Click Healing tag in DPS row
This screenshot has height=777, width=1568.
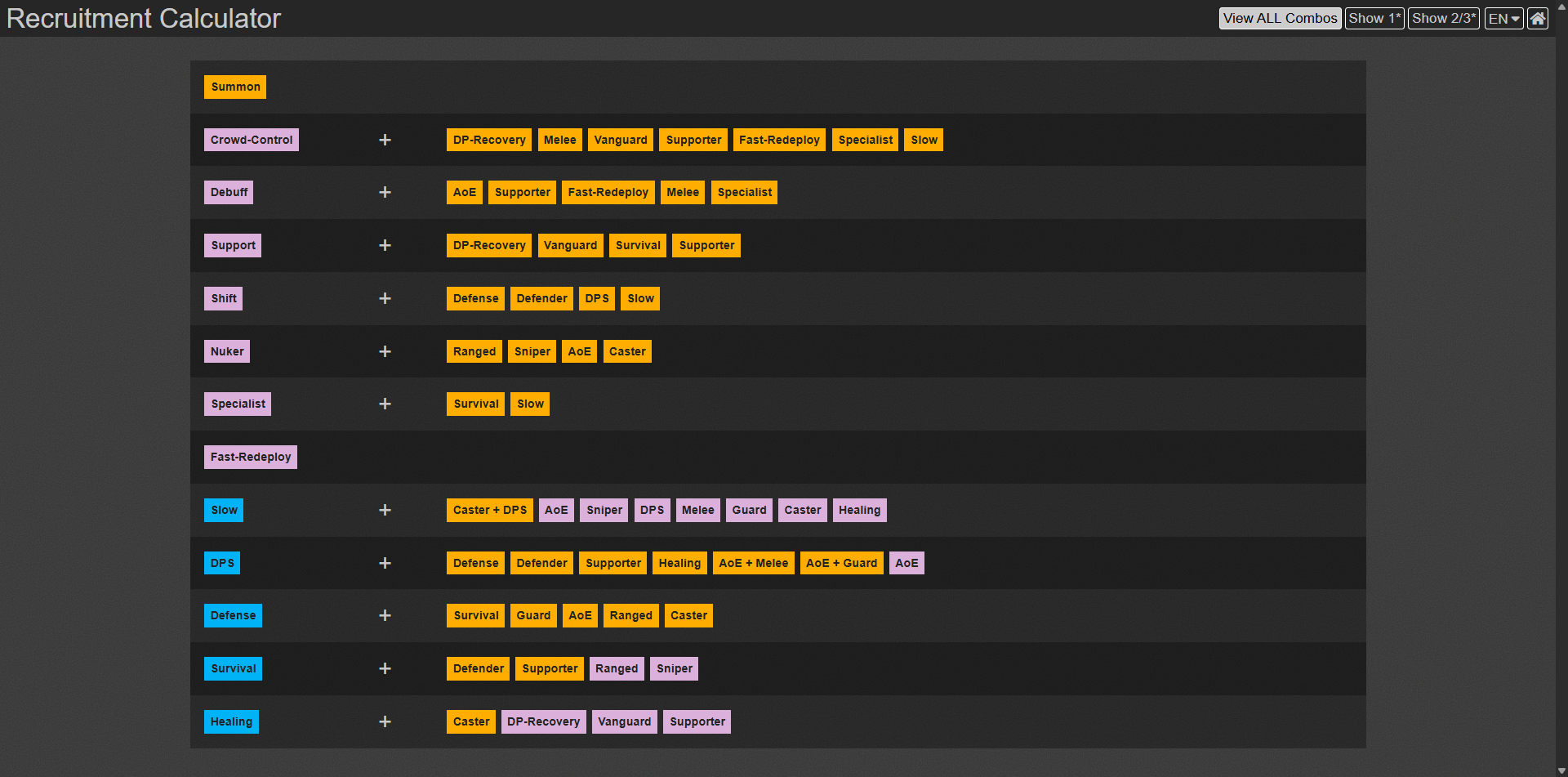[x=679, y=563]
